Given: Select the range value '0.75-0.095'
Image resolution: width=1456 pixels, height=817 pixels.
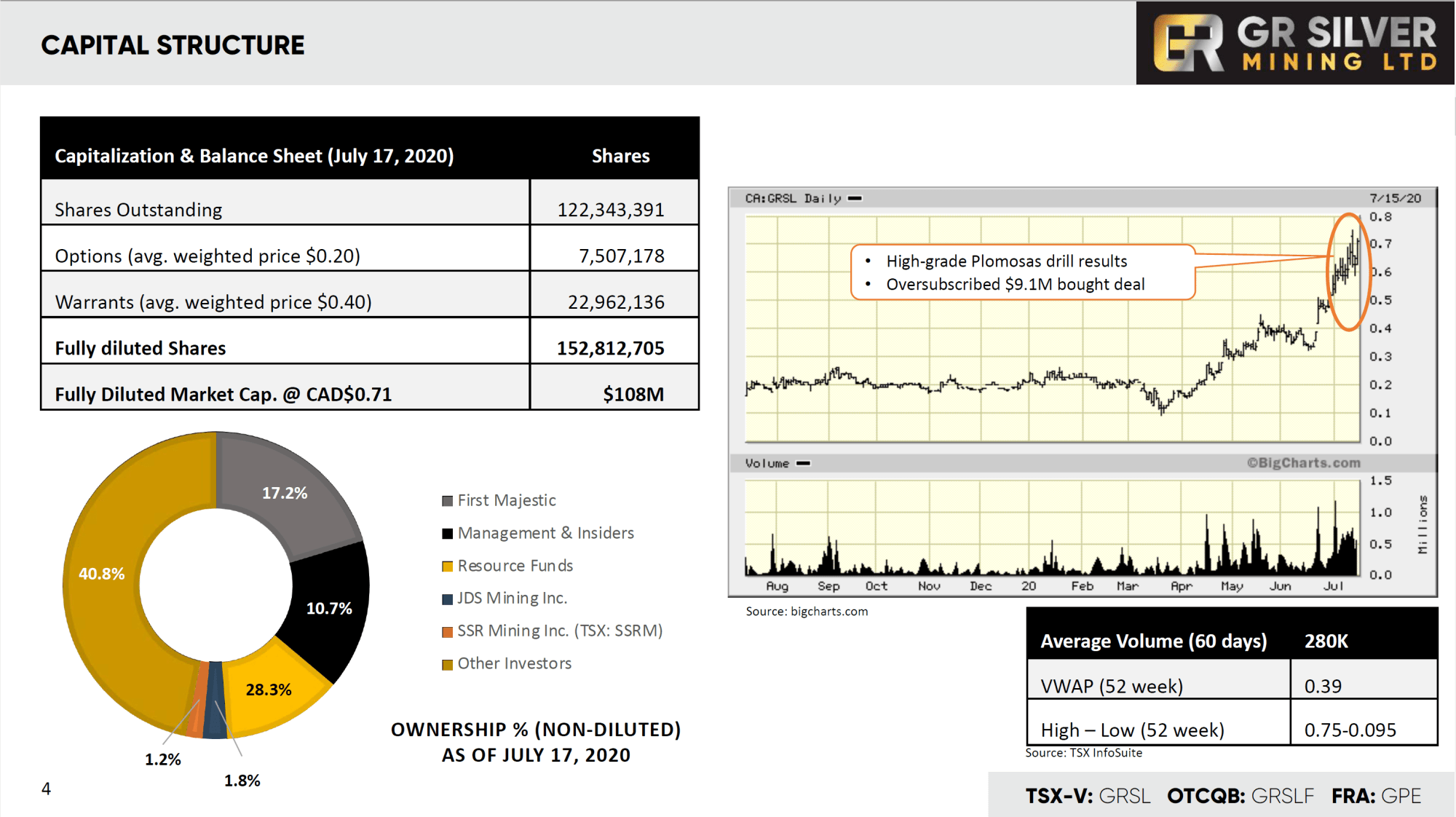Looking at the screenshot, I should coord(1350,730).
